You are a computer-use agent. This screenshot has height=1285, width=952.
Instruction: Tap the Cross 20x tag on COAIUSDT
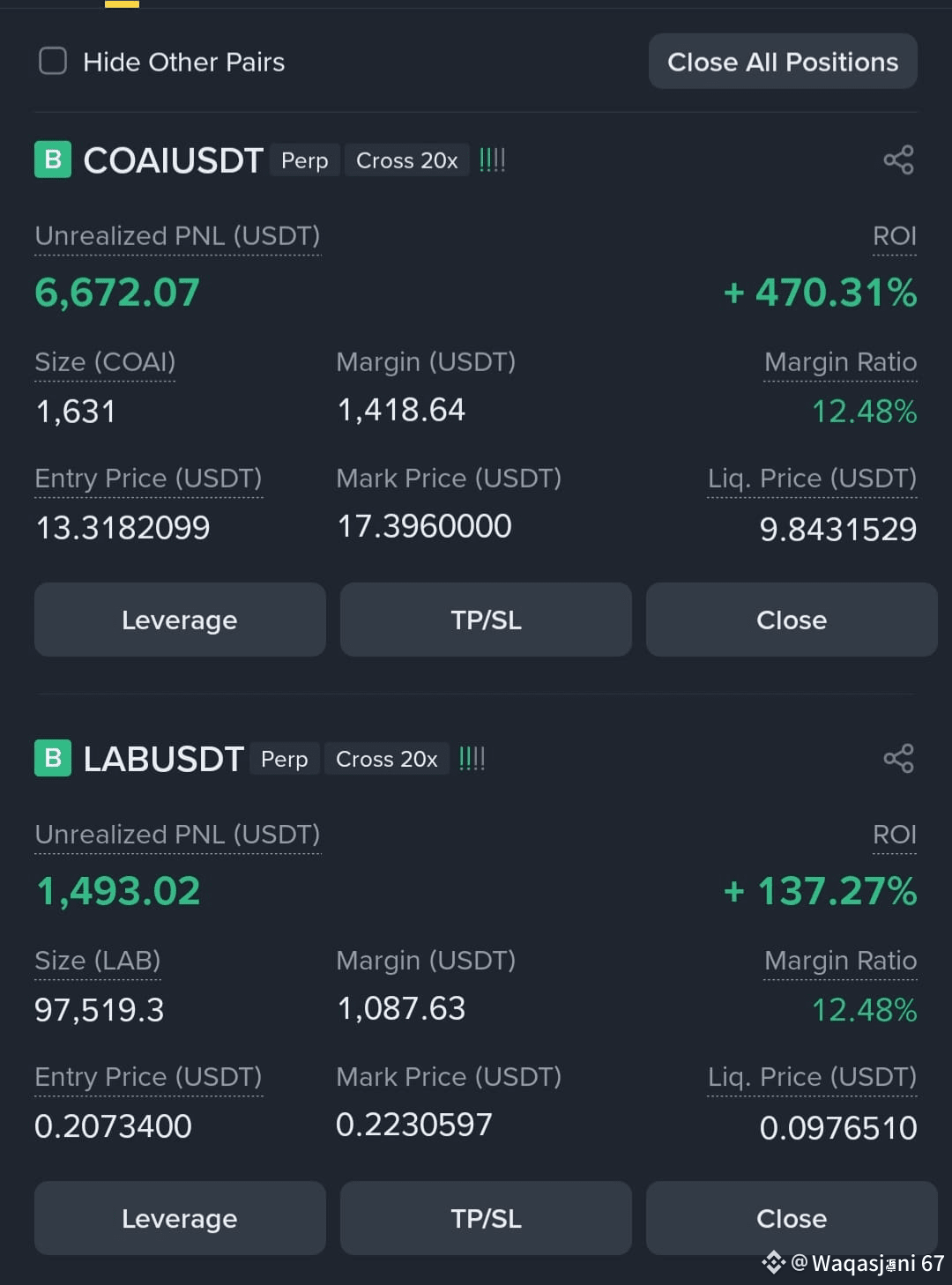[x=406, y=160]
